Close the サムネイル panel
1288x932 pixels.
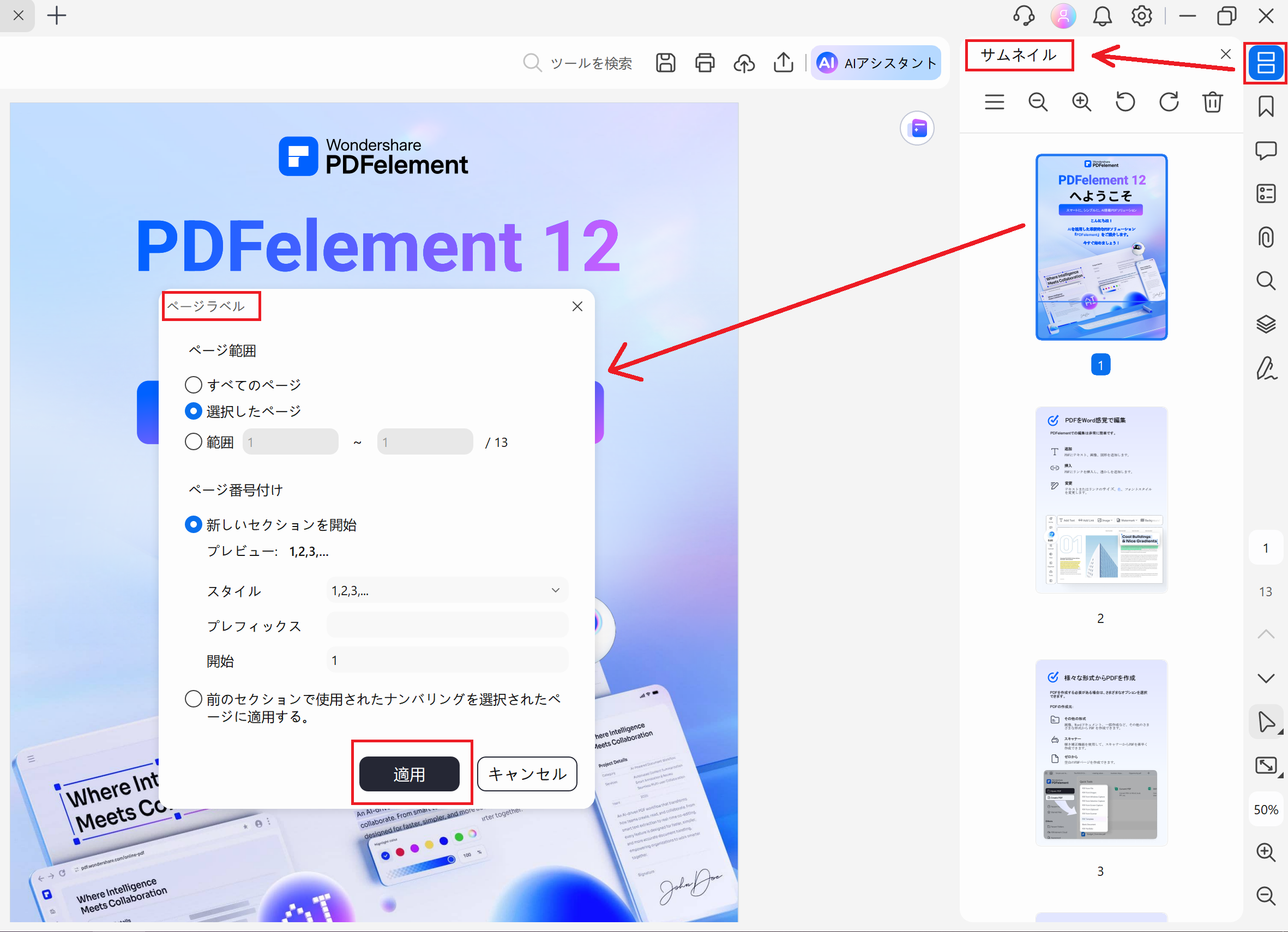(1225, 54)
